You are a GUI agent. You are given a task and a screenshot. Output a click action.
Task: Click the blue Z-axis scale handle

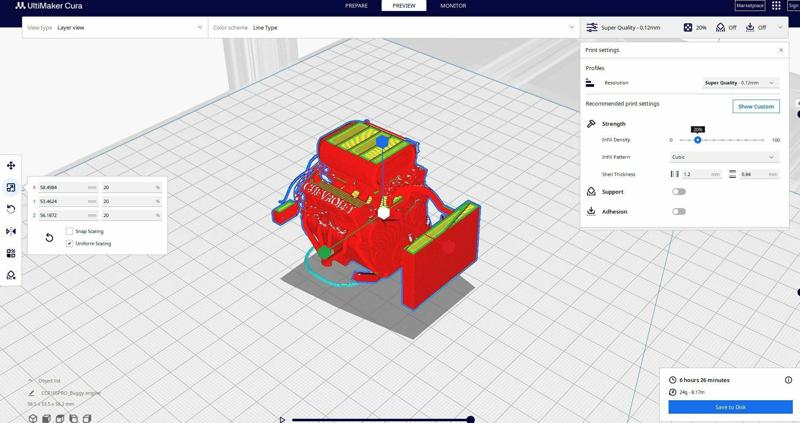point(382,141)
